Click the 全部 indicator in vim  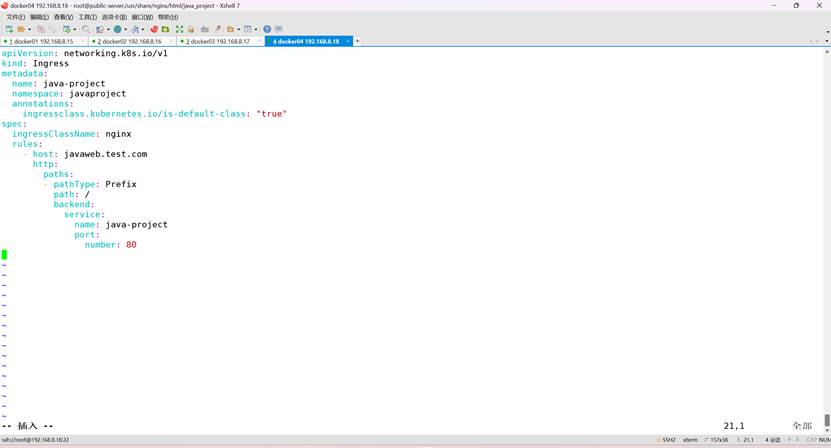(802, 426)
